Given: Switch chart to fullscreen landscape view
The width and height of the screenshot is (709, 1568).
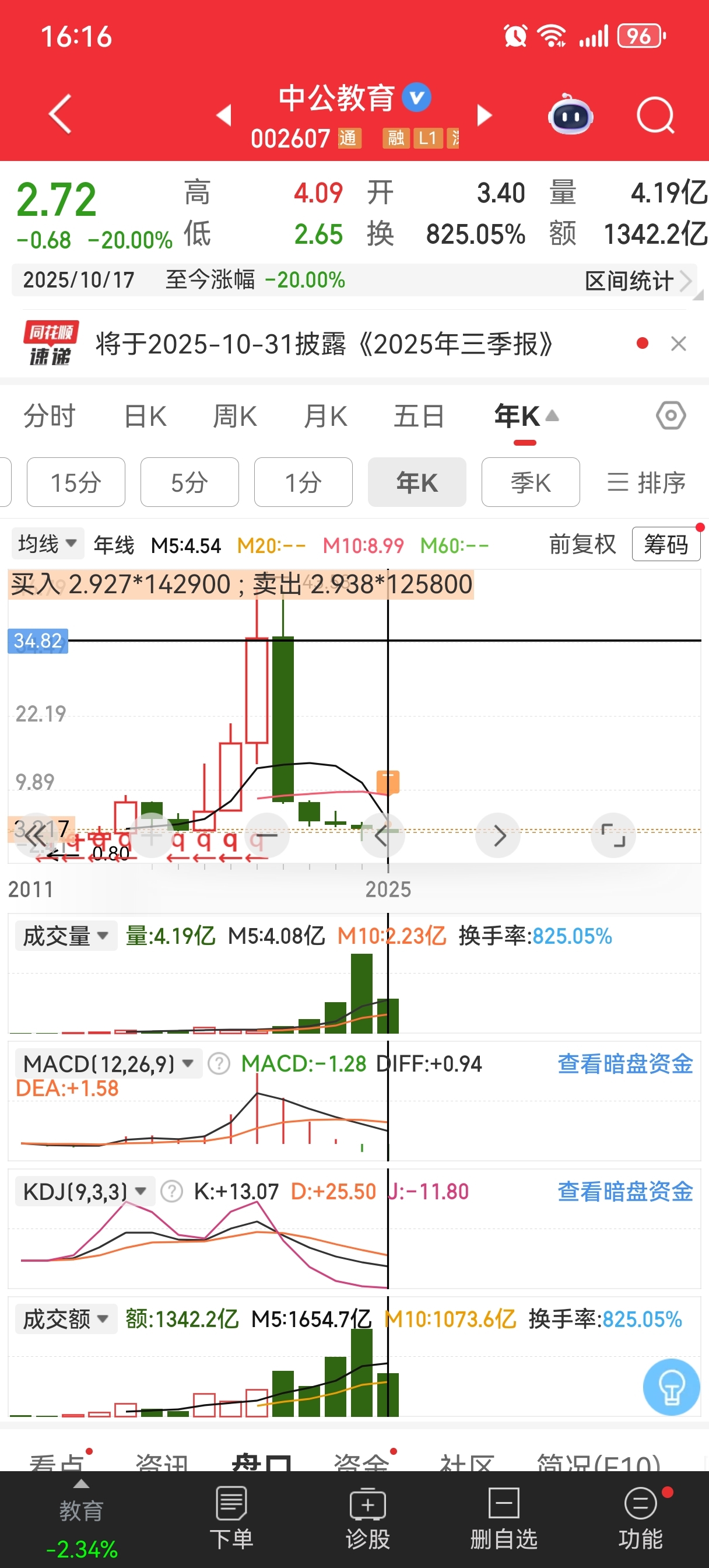Looking at the screenshot, I should click(613, 835).
